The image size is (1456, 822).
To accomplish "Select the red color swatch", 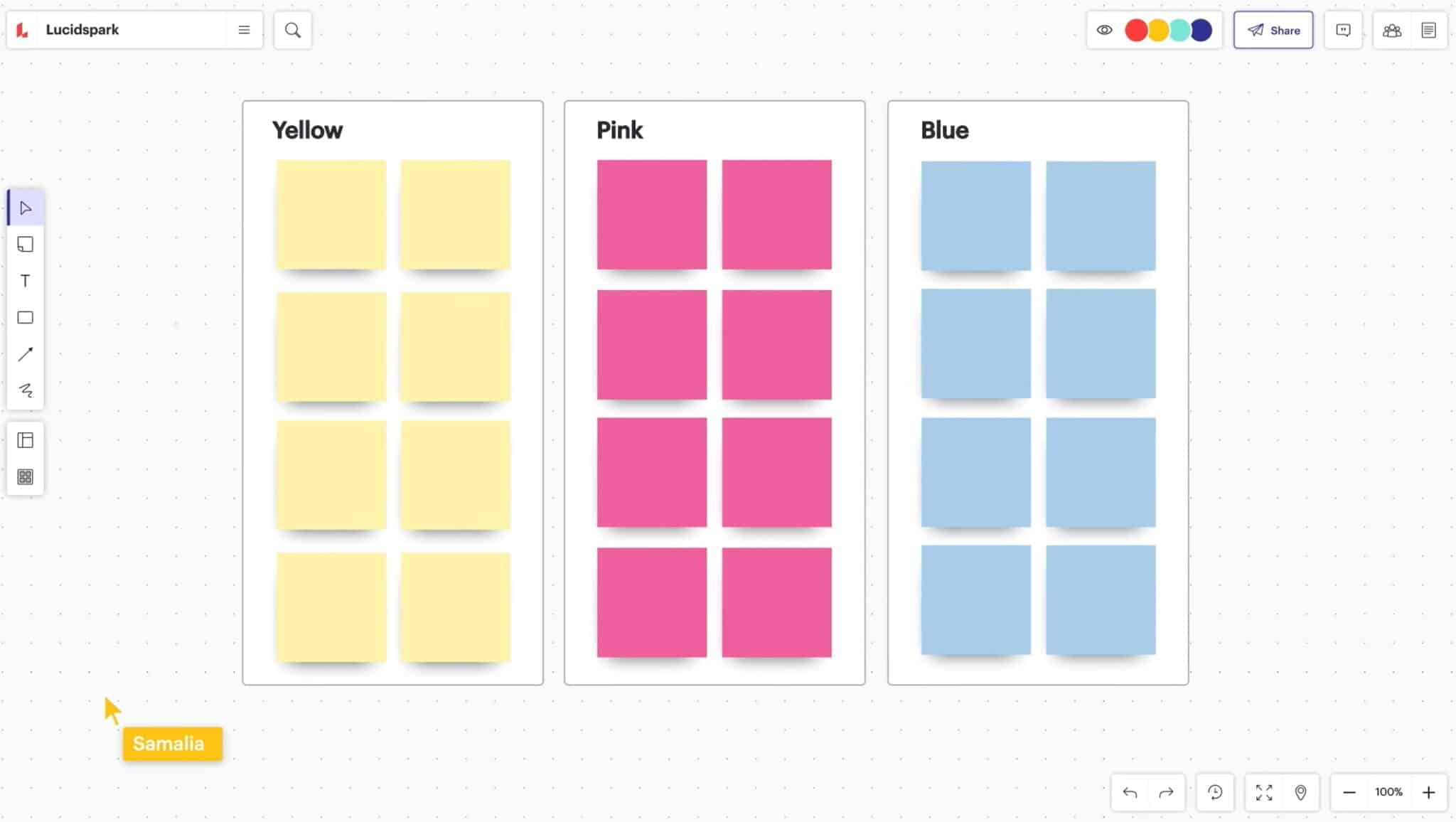I will (1136, 29).
